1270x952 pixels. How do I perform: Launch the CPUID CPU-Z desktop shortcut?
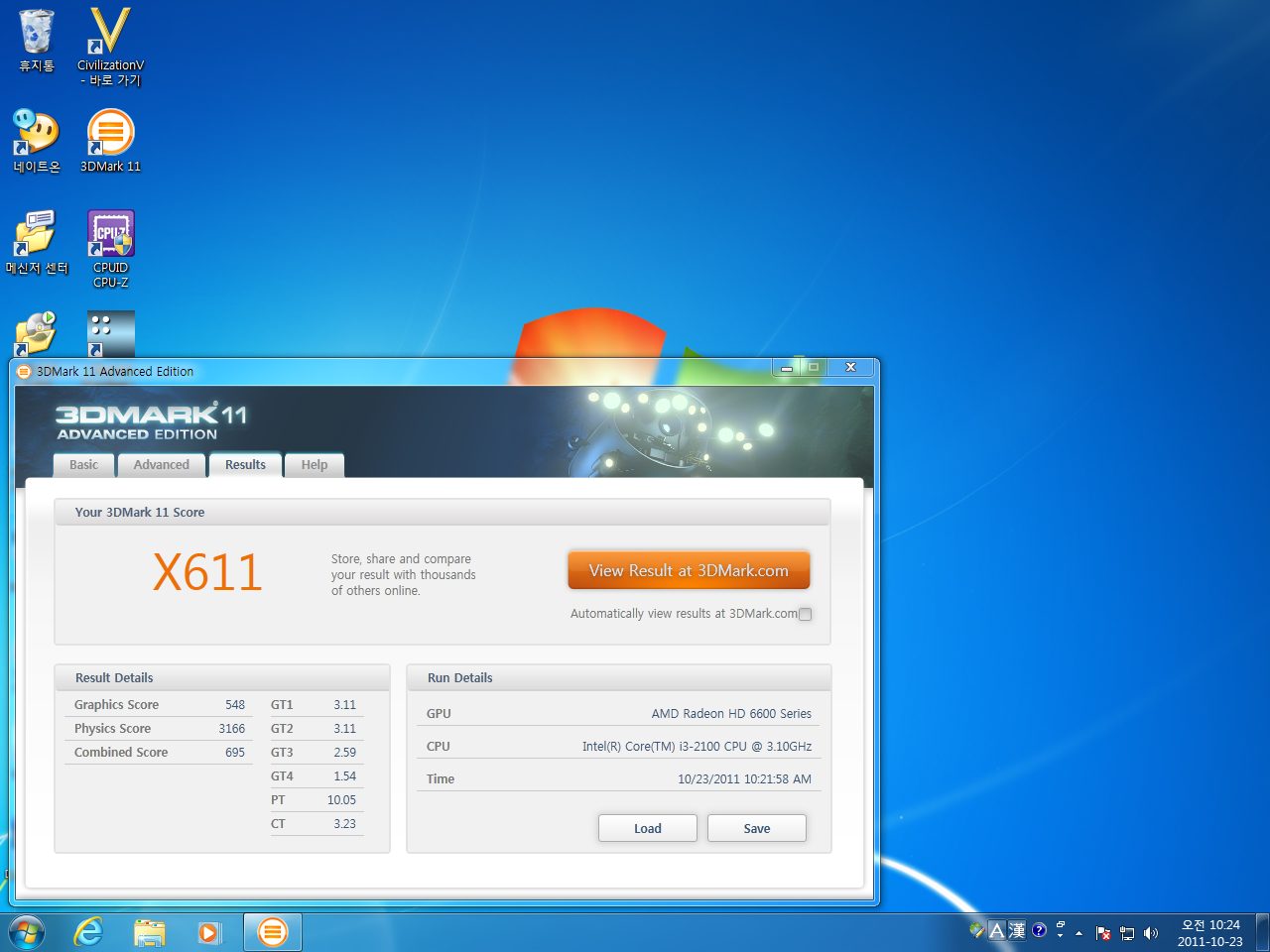pos(110,248)
